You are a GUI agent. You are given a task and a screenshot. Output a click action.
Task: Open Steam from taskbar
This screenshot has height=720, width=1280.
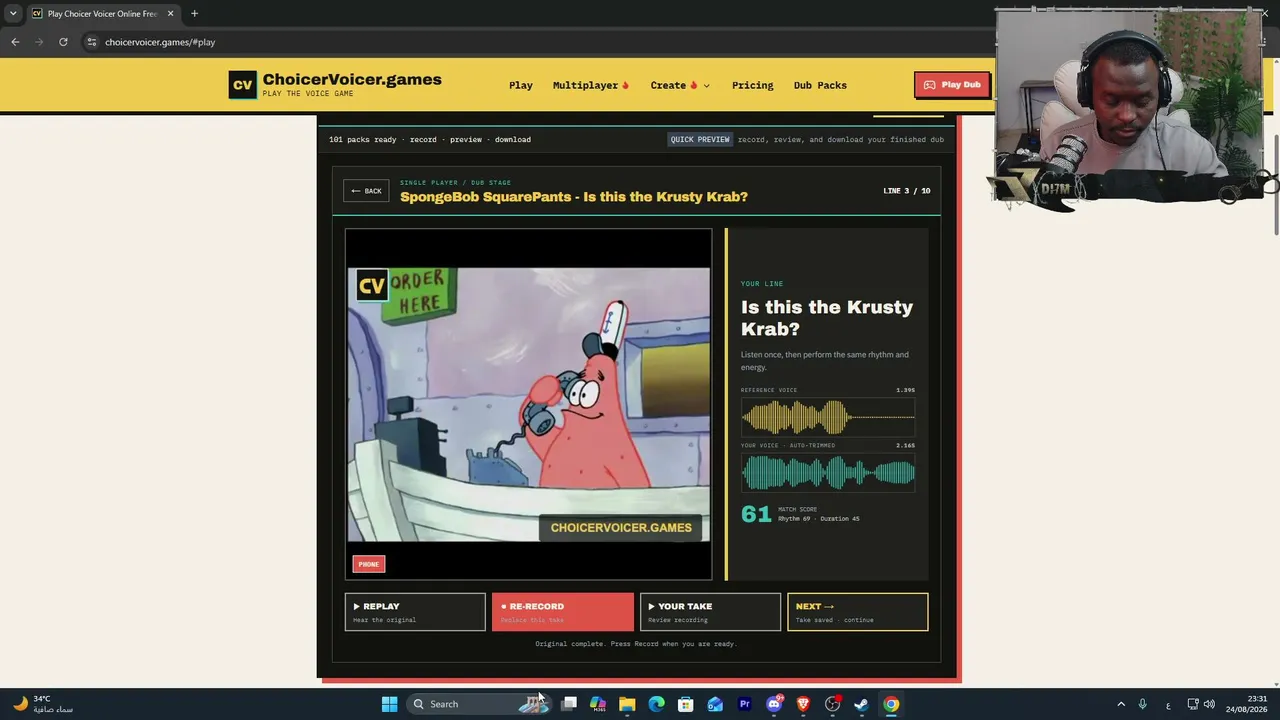(x=861, y=704)
